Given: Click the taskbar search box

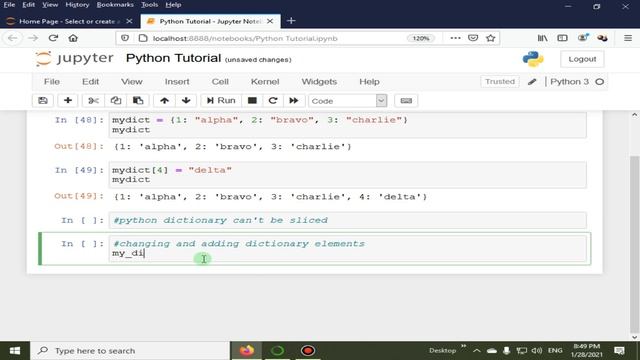Looking at the screenshot, I should 130,351.
